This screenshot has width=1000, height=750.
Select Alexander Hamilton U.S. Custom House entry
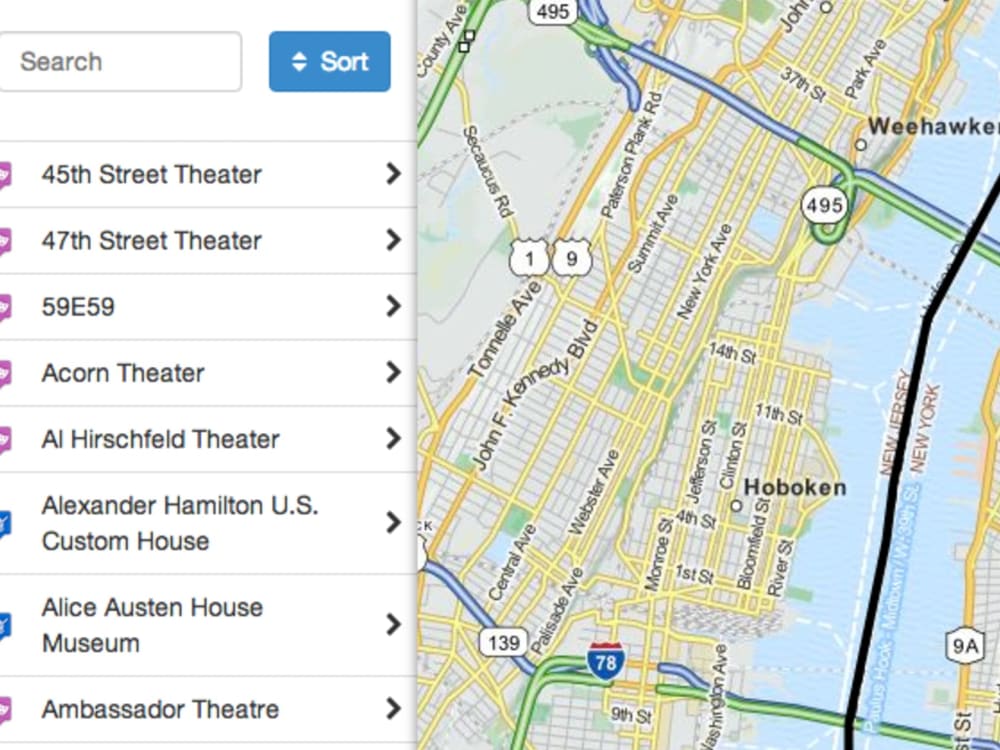pos(208,523)
